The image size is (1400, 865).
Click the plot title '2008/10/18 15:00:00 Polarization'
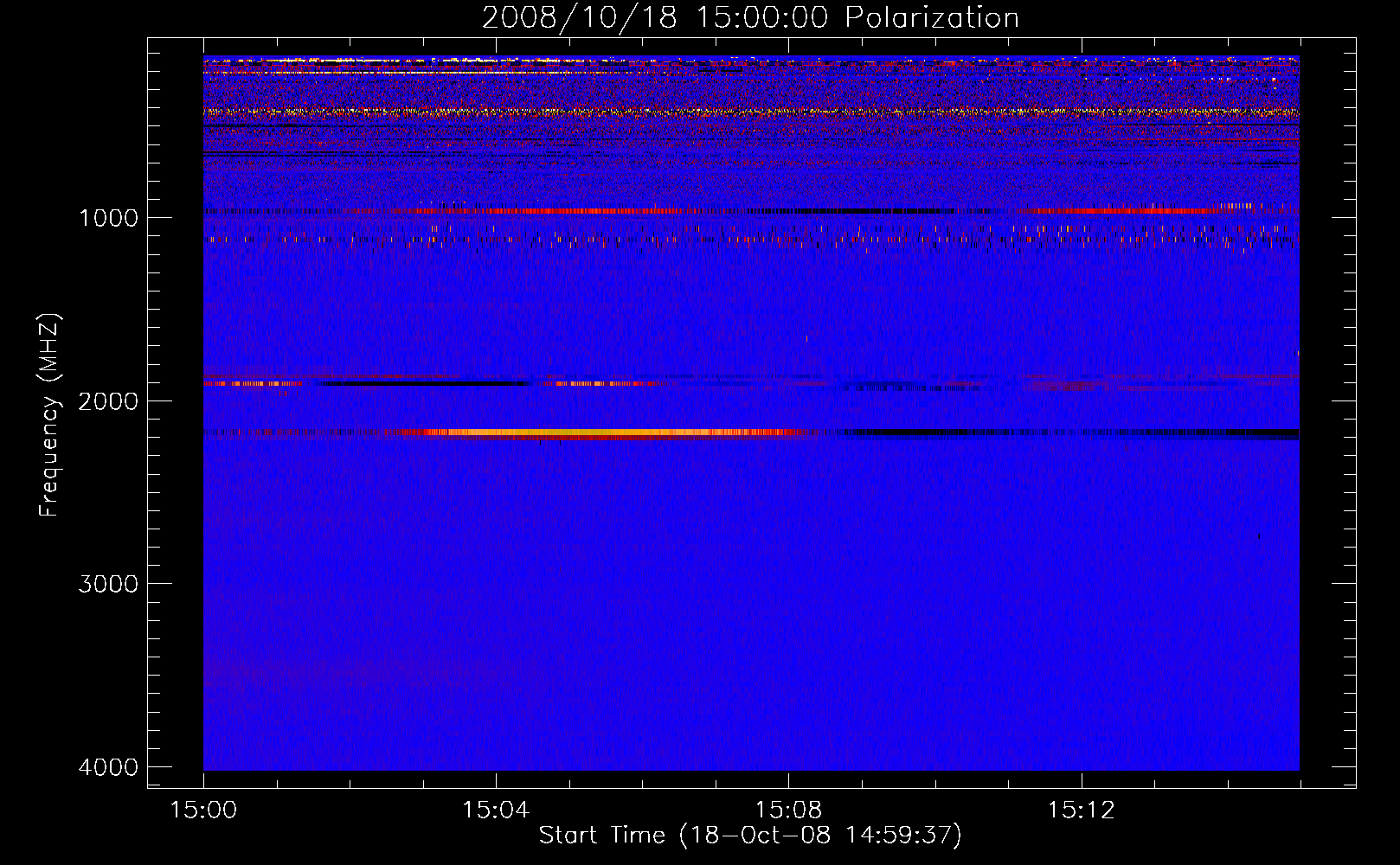coord(750,17)
